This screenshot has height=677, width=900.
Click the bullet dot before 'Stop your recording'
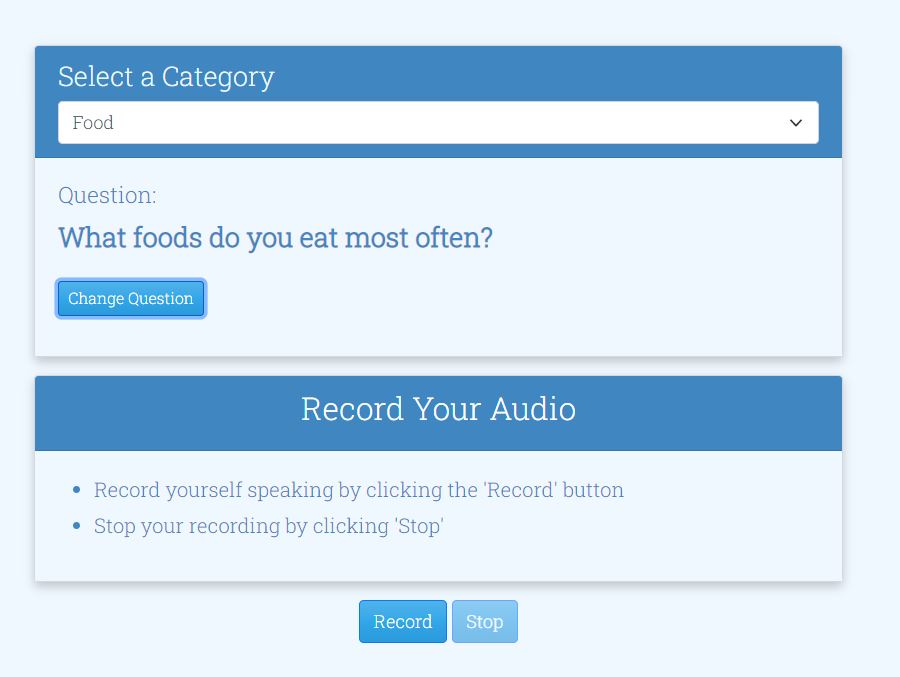(x=77, y=525)
